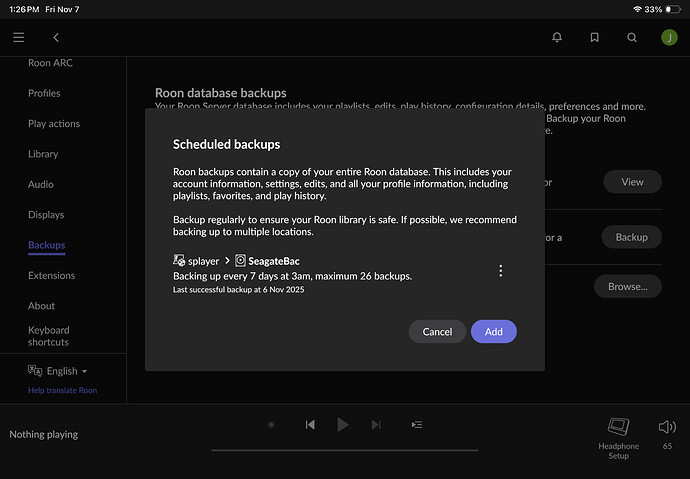Select Extensions in settings sidebar
The image size is (690, 479).
click(51, 275)
